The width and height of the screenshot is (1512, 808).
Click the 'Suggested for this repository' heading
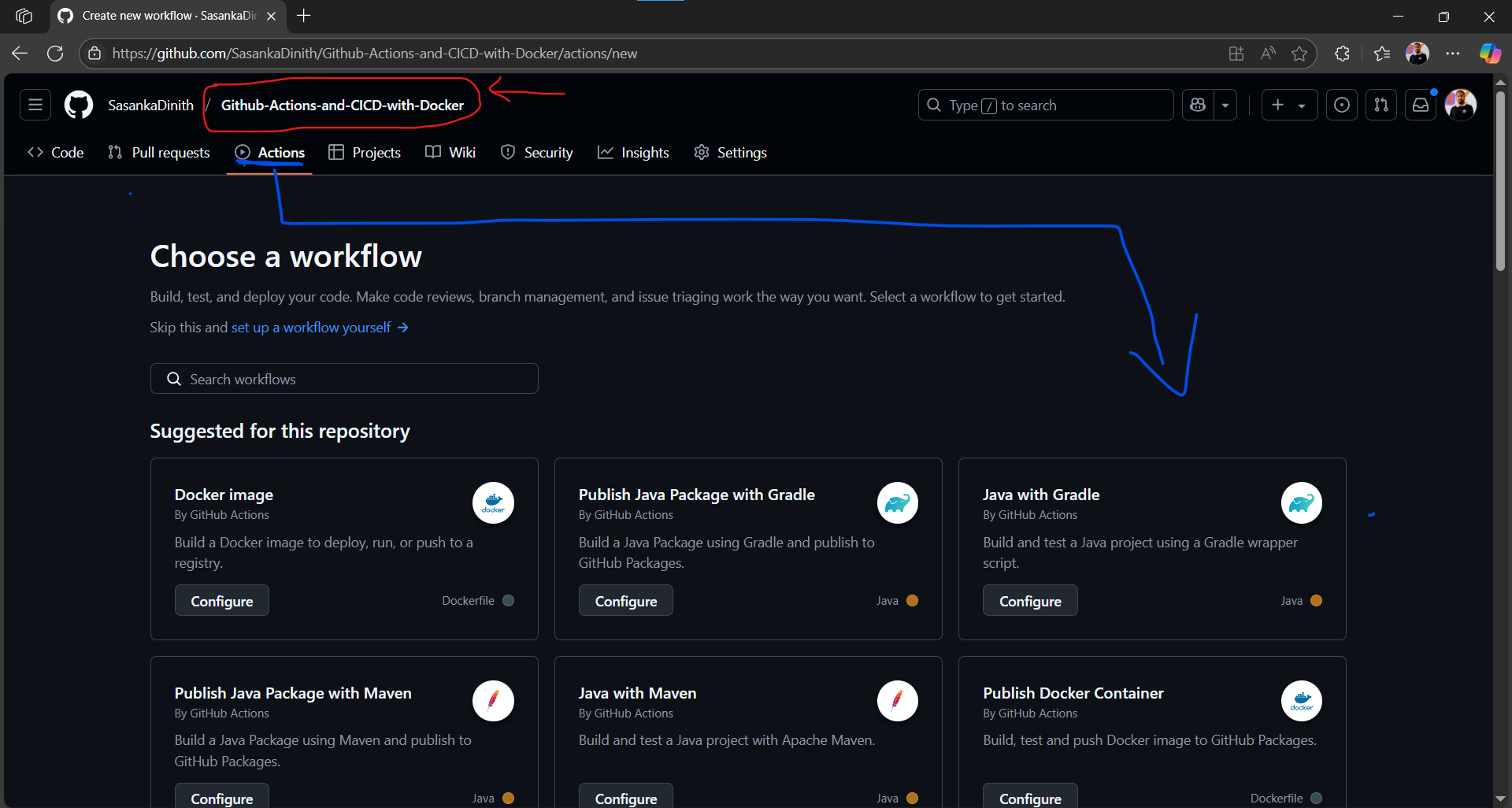tap(280, 431)
